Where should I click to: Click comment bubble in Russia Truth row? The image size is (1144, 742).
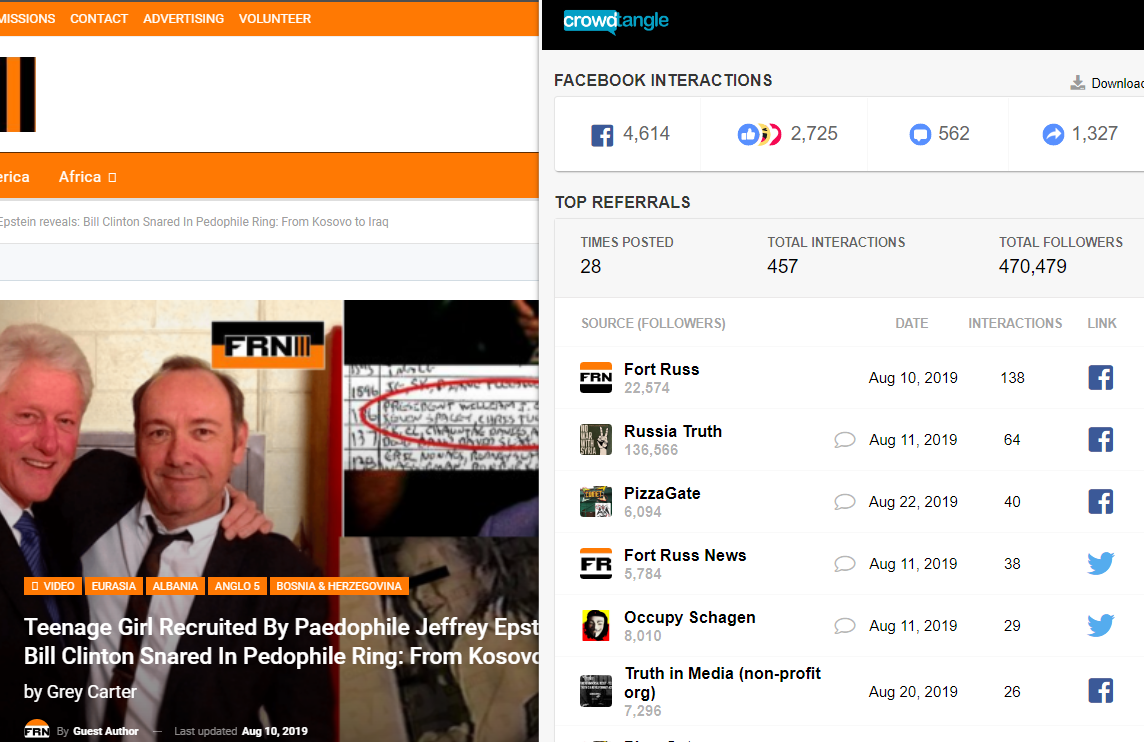[844, 439]
